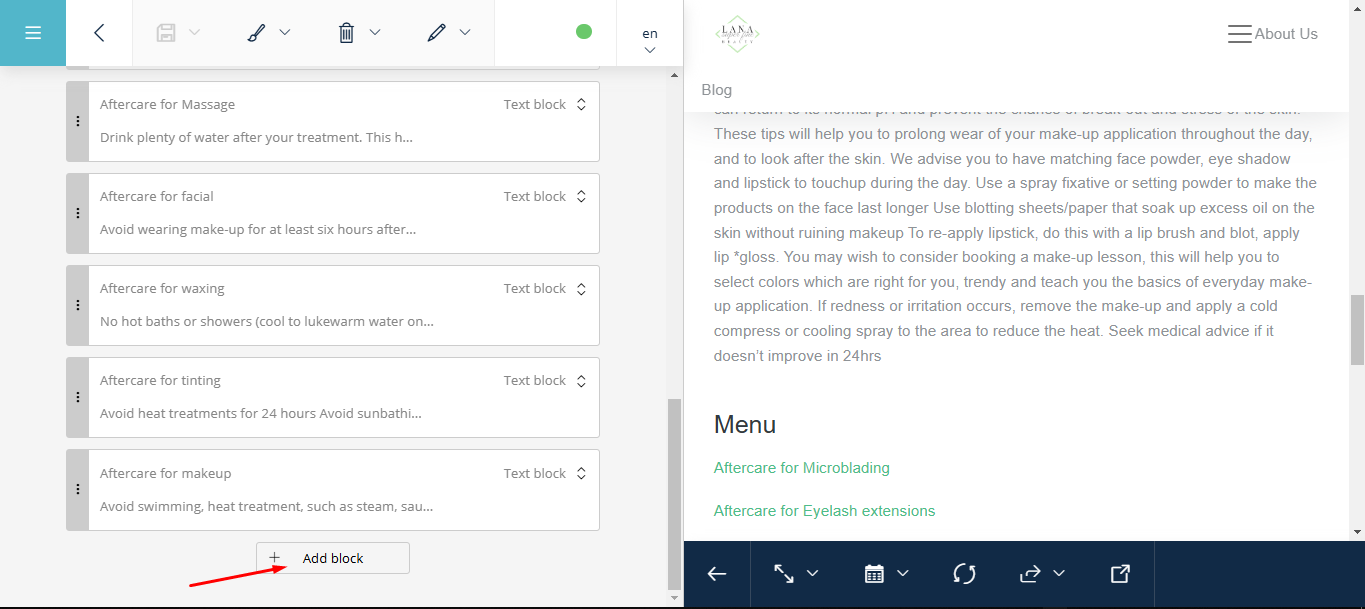Open options menu for Aftercare for makeup block
Screen dimensions: 1365x609
point(78,490)
